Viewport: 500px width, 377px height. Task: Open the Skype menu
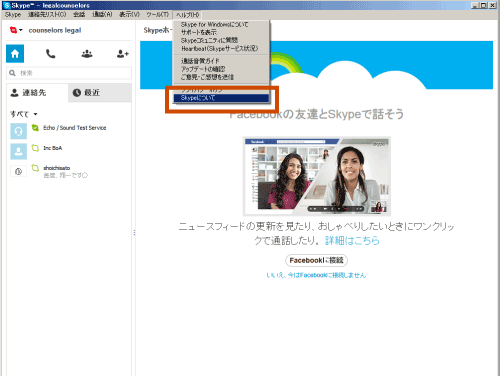tap(13, 15)
